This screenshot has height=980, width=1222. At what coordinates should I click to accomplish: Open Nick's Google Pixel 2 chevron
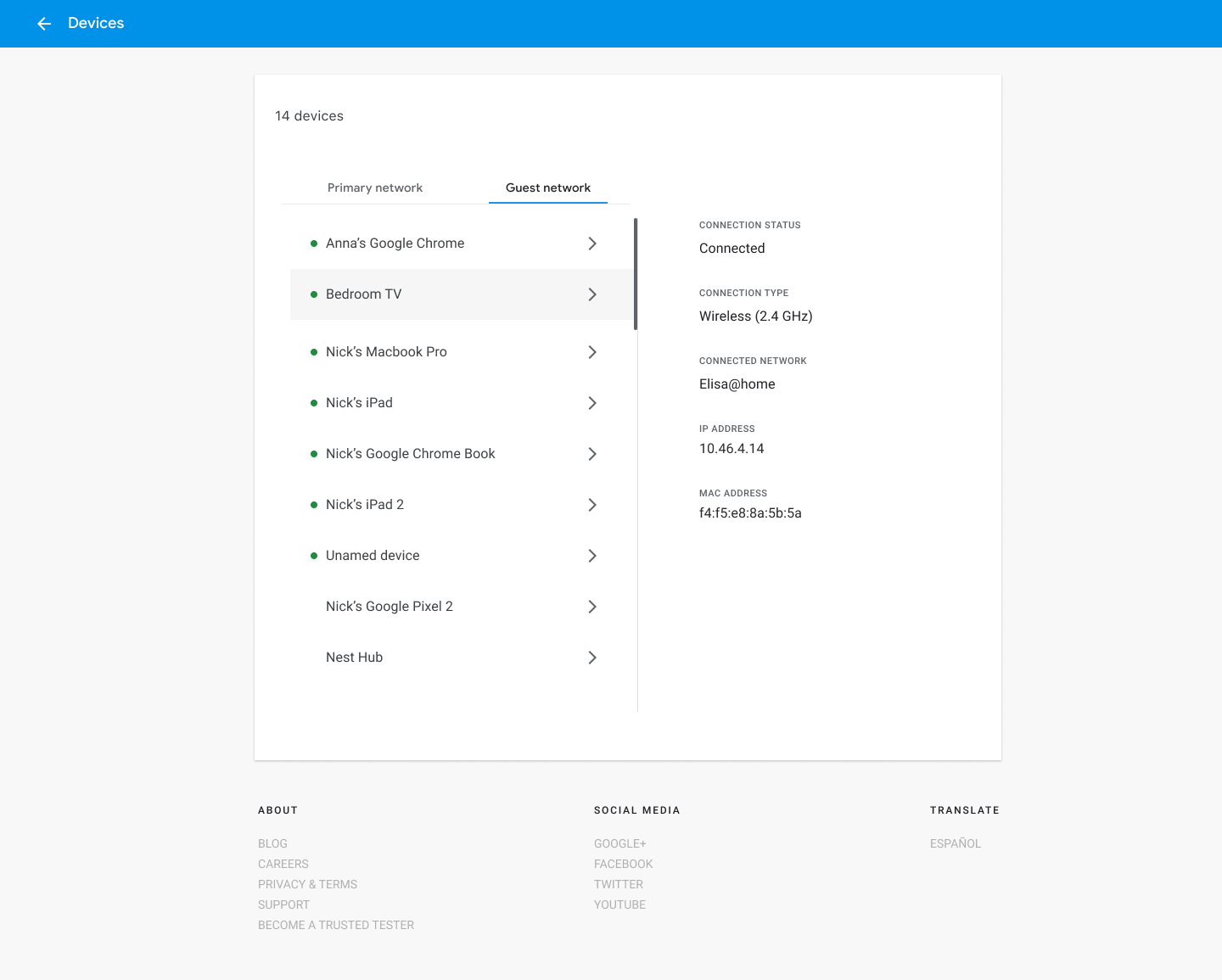592,607
